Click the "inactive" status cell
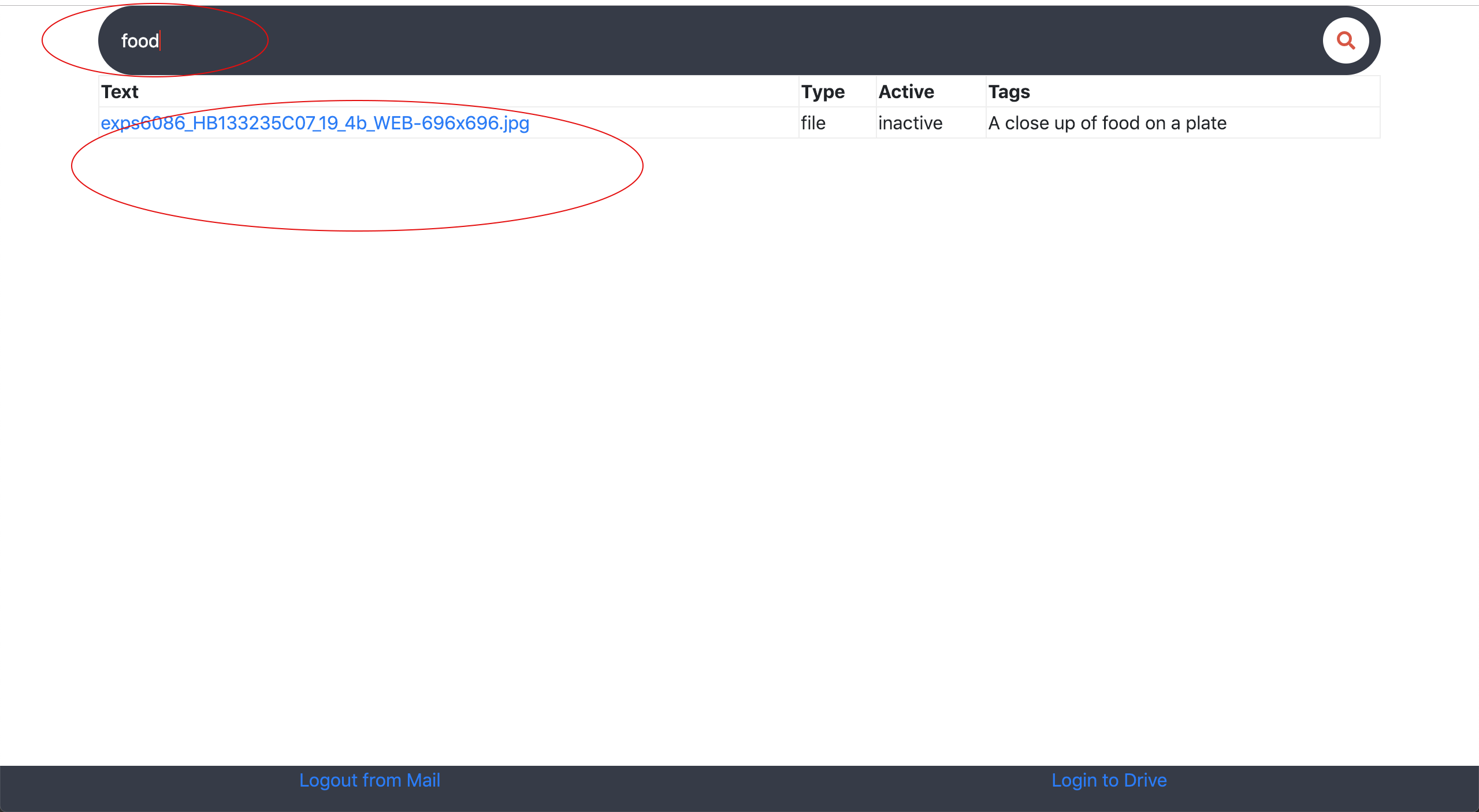 click(910, 123)
